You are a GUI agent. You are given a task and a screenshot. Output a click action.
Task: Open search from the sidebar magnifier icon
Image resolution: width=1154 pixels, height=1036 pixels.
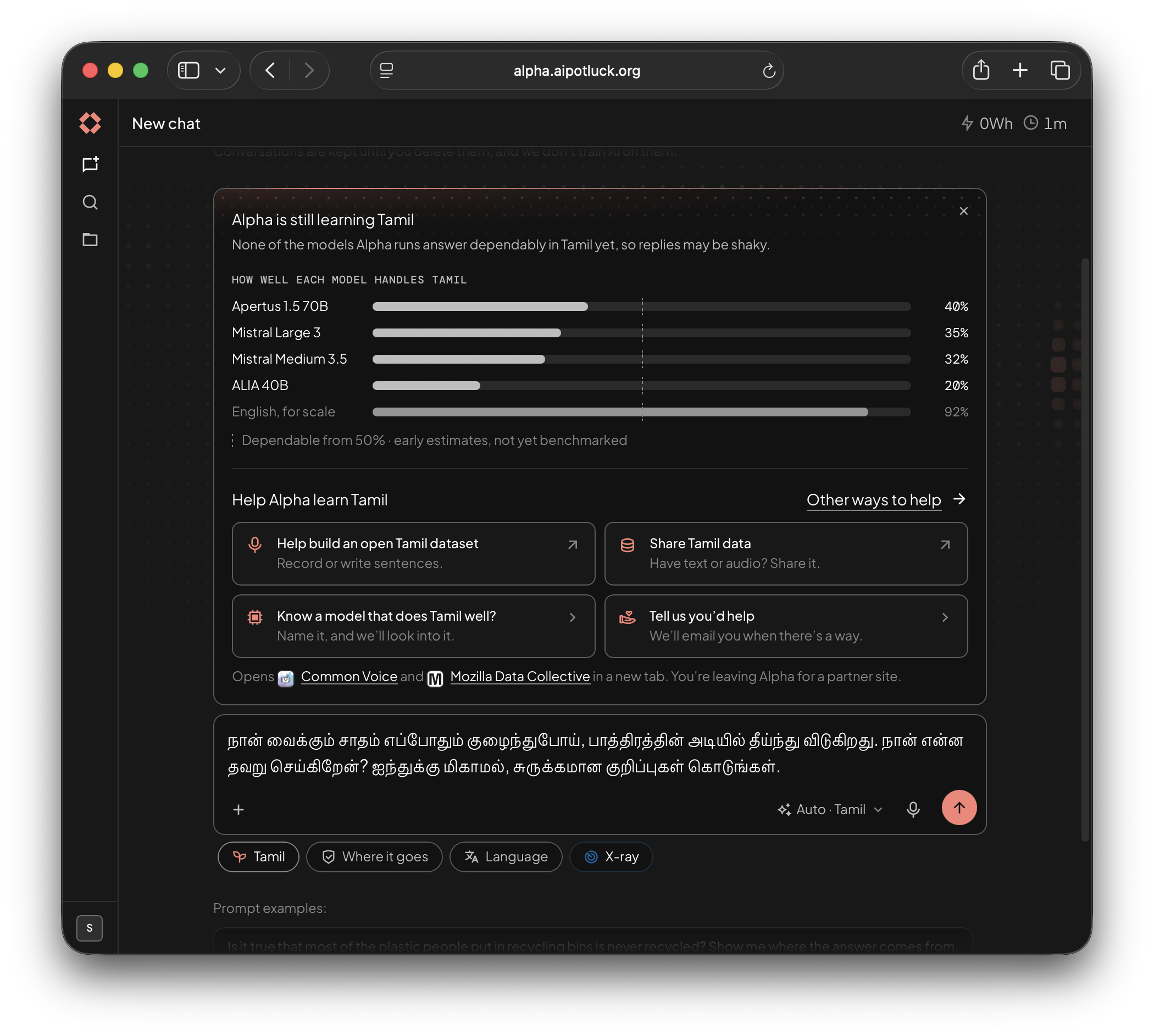pyautogui.click(x=90, y=202)
